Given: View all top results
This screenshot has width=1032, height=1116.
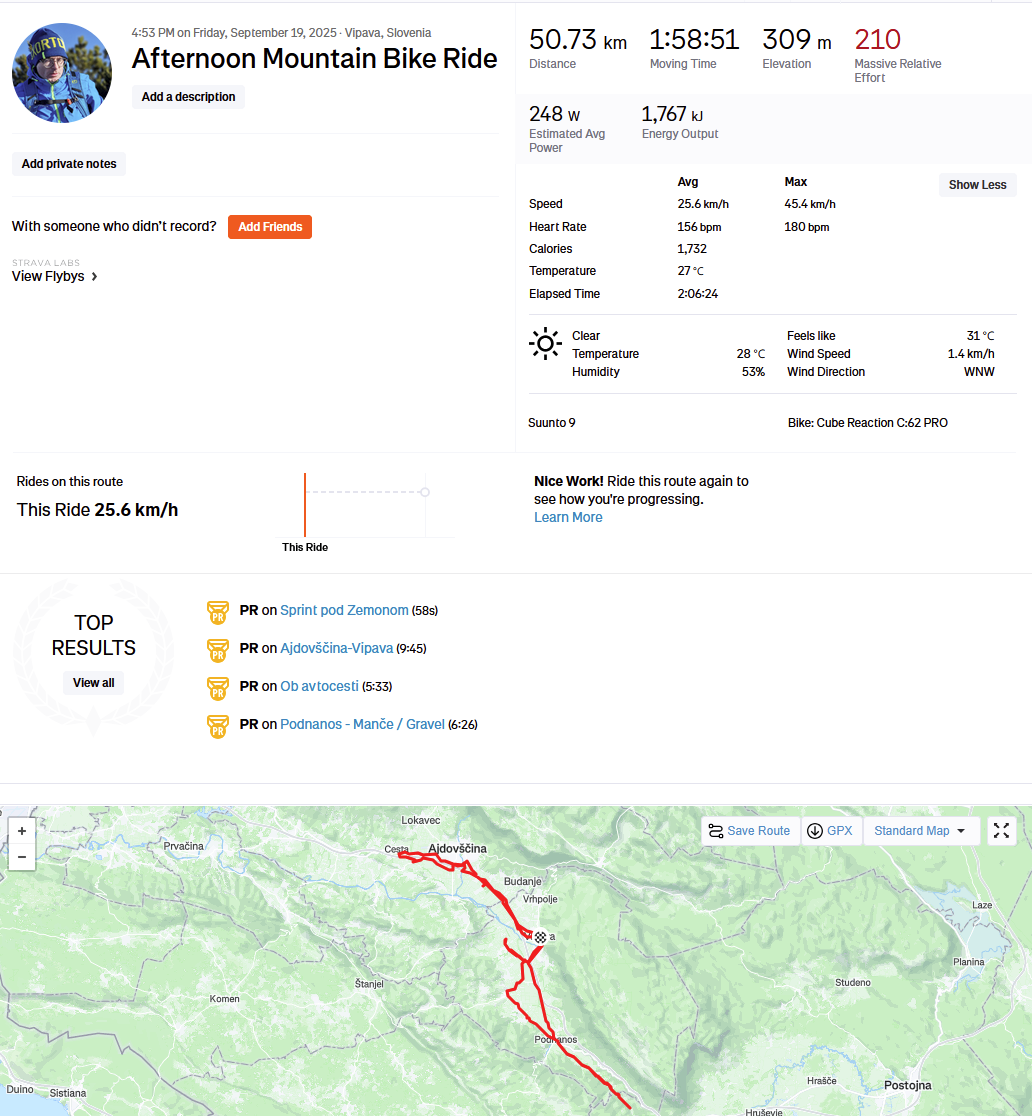Looking at the screenshot, I should tap(93, 683).
